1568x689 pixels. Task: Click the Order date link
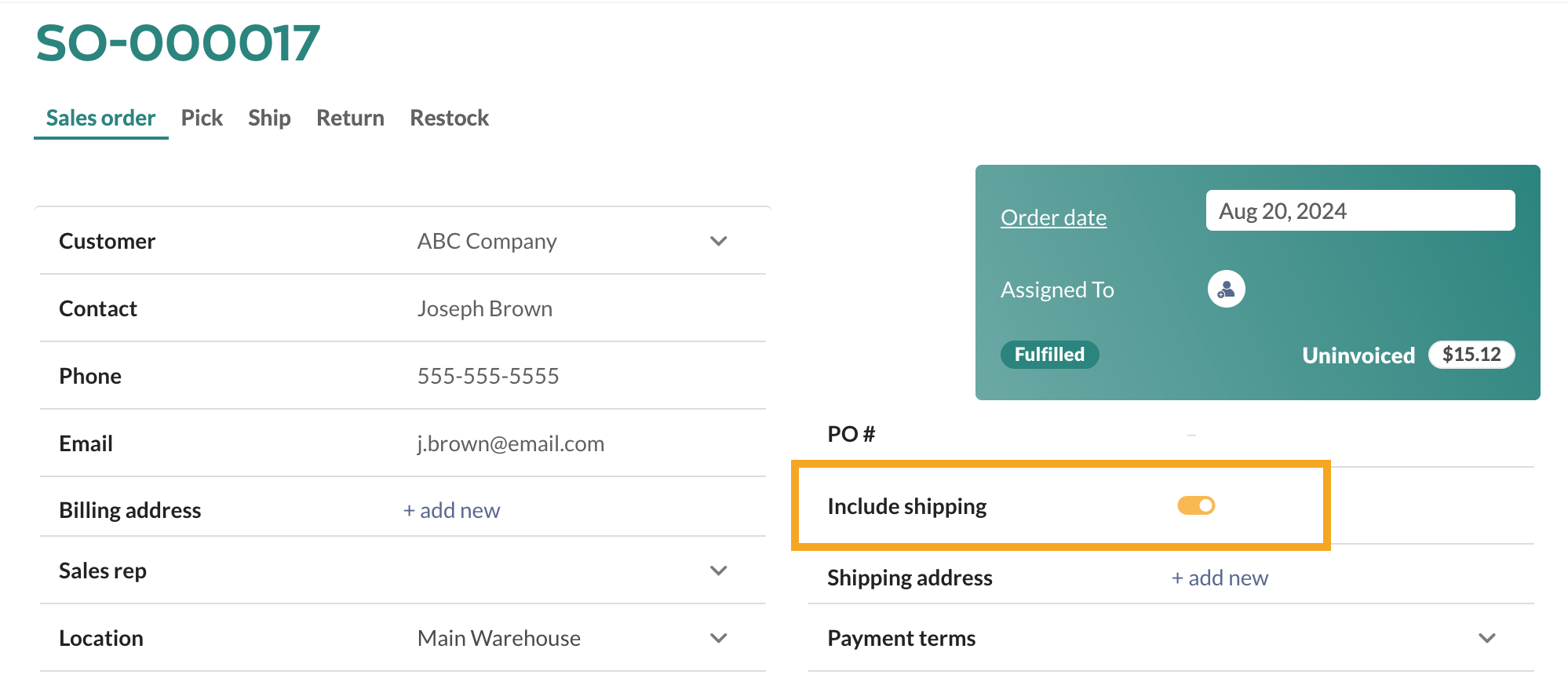click(x=1053, y=217)
